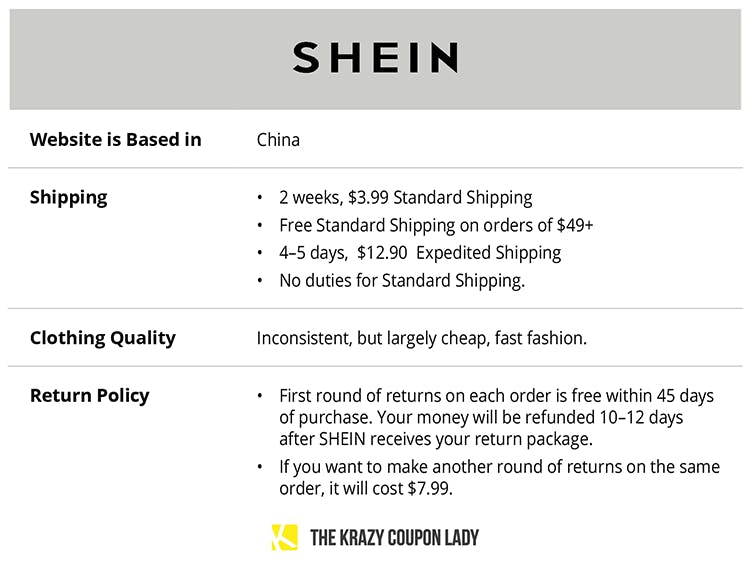The height and width of the screenshot is (579, 750).
Task: Click bullet point before '2 weeks' line
Action: pos(260,198)
